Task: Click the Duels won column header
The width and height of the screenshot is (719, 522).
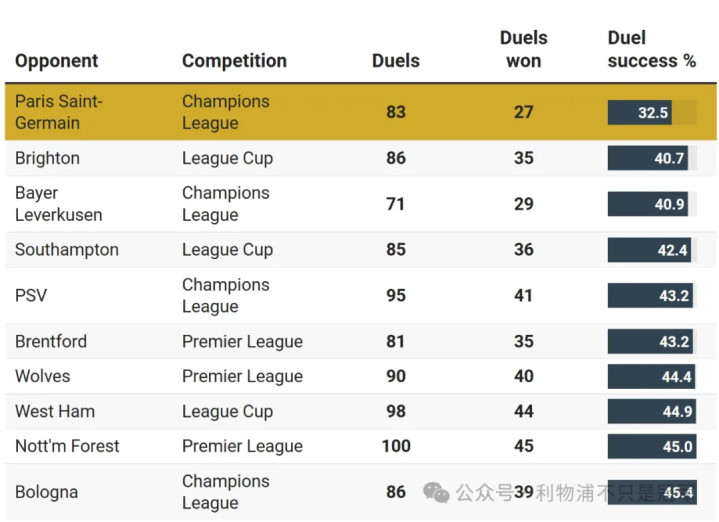Action: (x=524, y=49)
